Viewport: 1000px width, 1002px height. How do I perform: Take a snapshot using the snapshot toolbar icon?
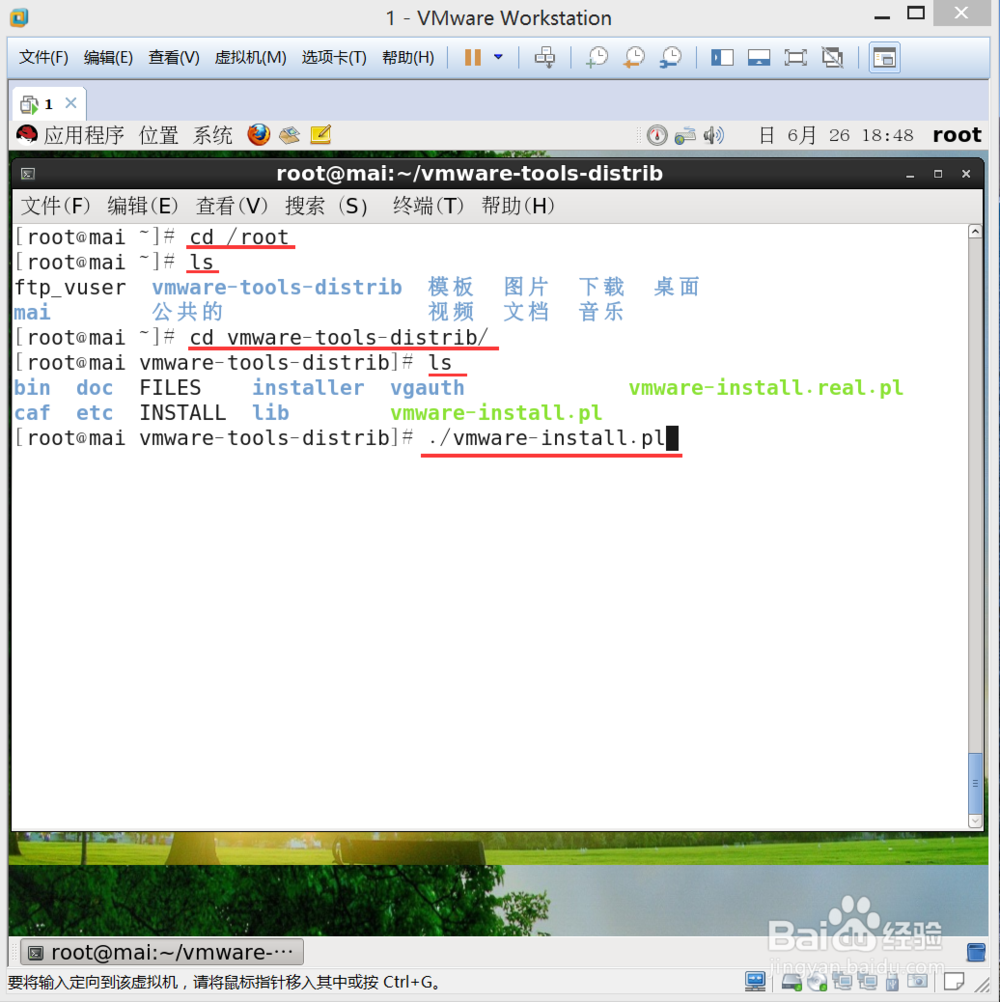point(598,57)
